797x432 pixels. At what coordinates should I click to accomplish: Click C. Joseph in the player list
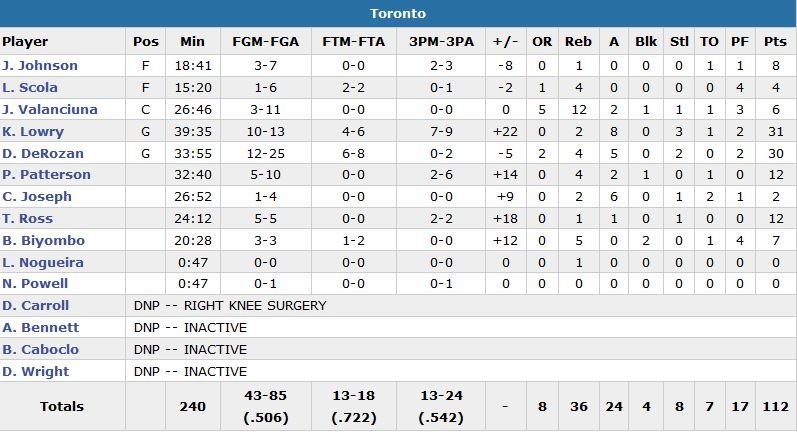(37, 196)
